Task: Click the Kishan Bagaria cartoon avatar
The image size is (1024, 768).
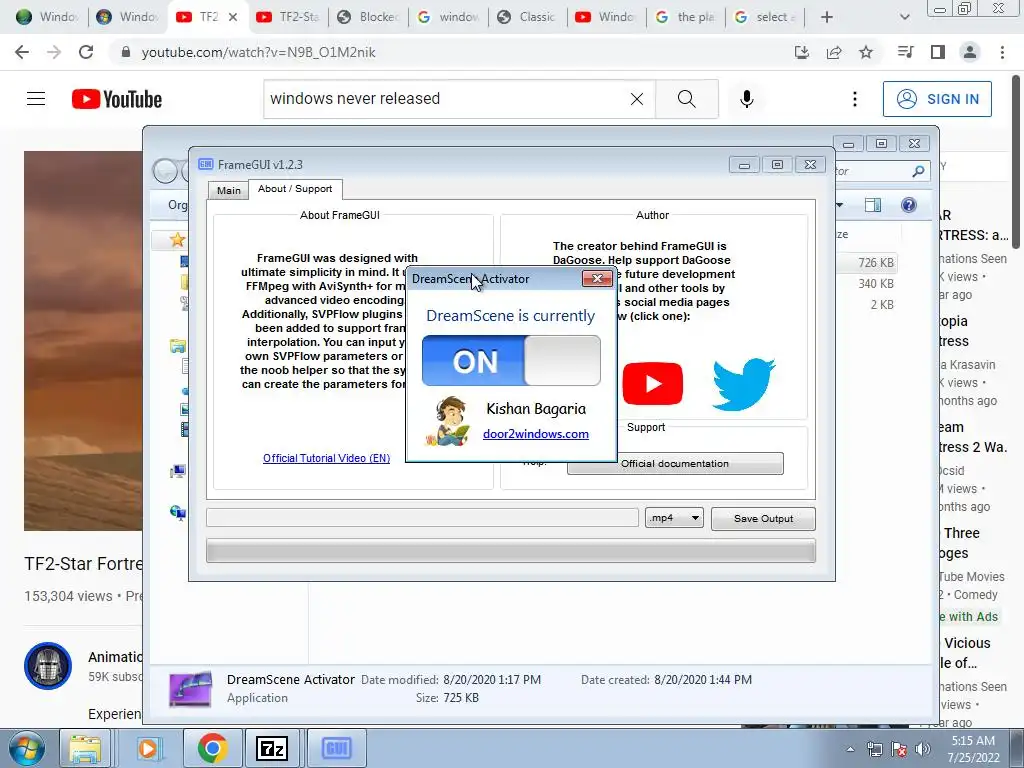Action: click(447, 421)
